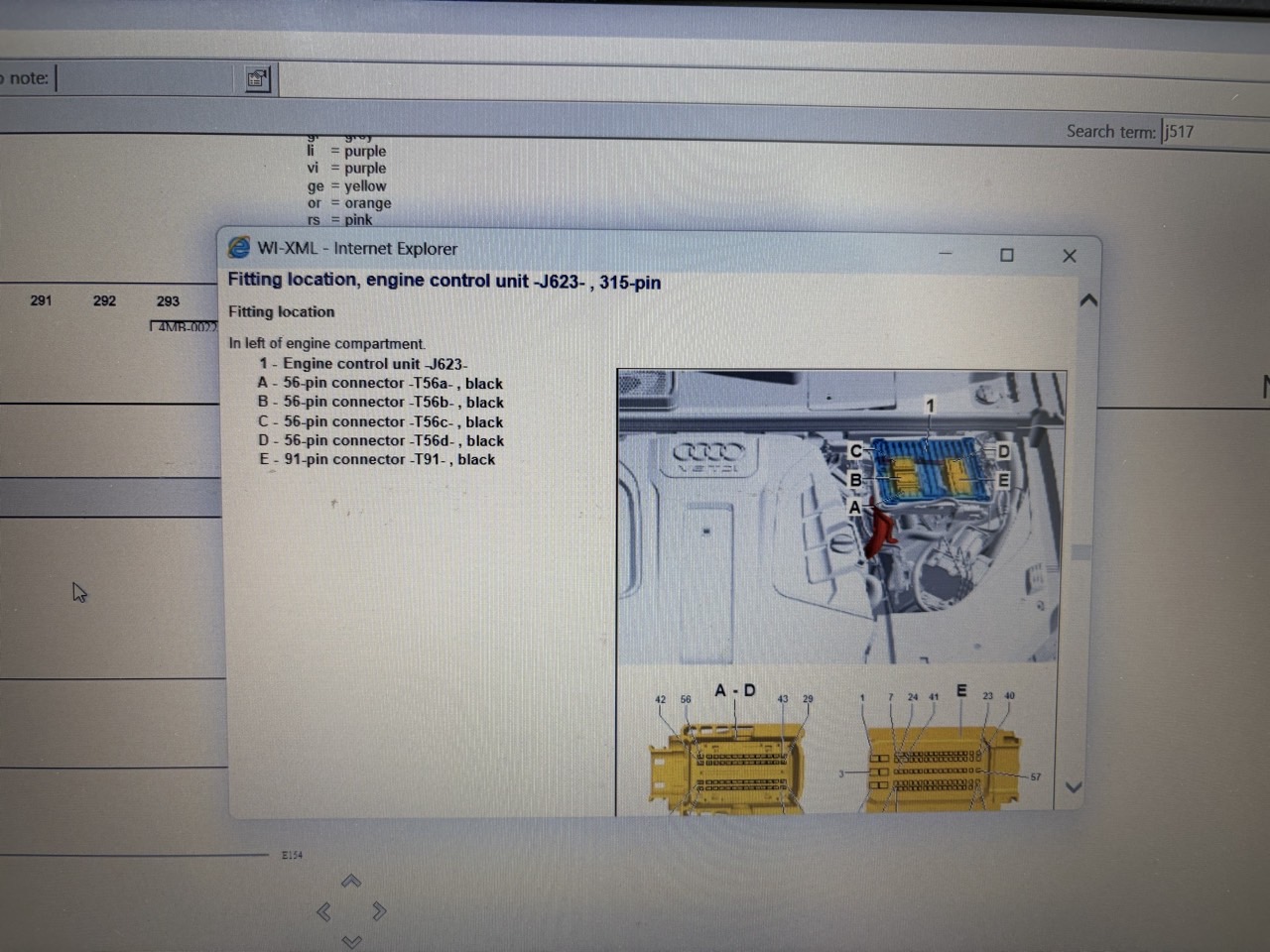Screen dimensions: 1270x952
Task: Click the line 'C - 56-pin connector -T56c-, black'
Action: (381, 421)
